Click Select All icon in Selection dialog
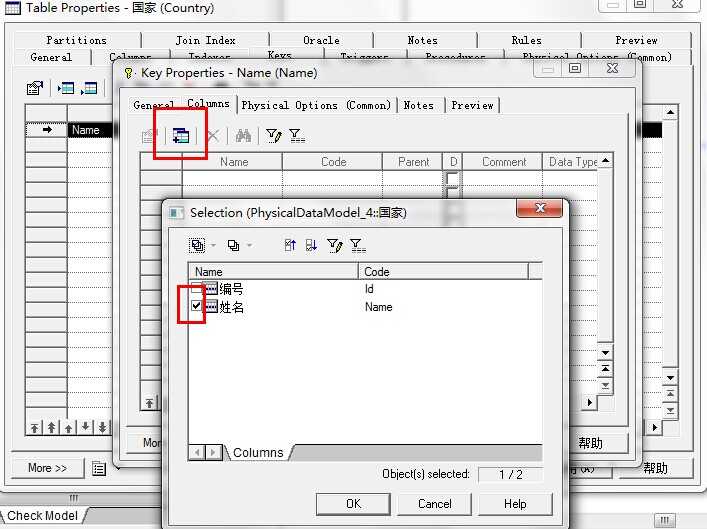 pos(197,245)
